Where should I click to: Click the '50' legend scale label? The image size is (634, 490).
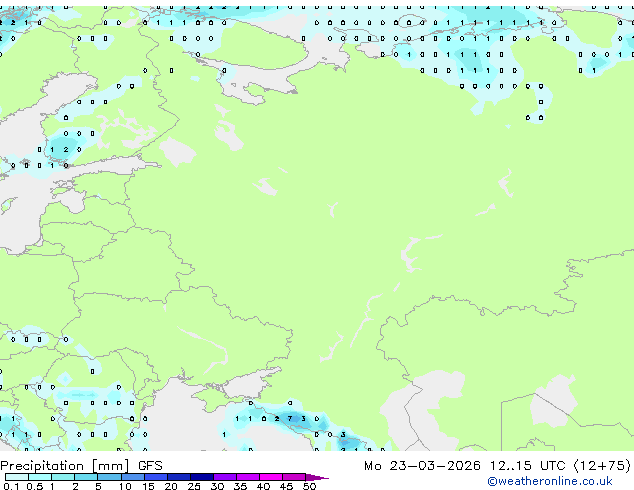[x=309, y=486]
